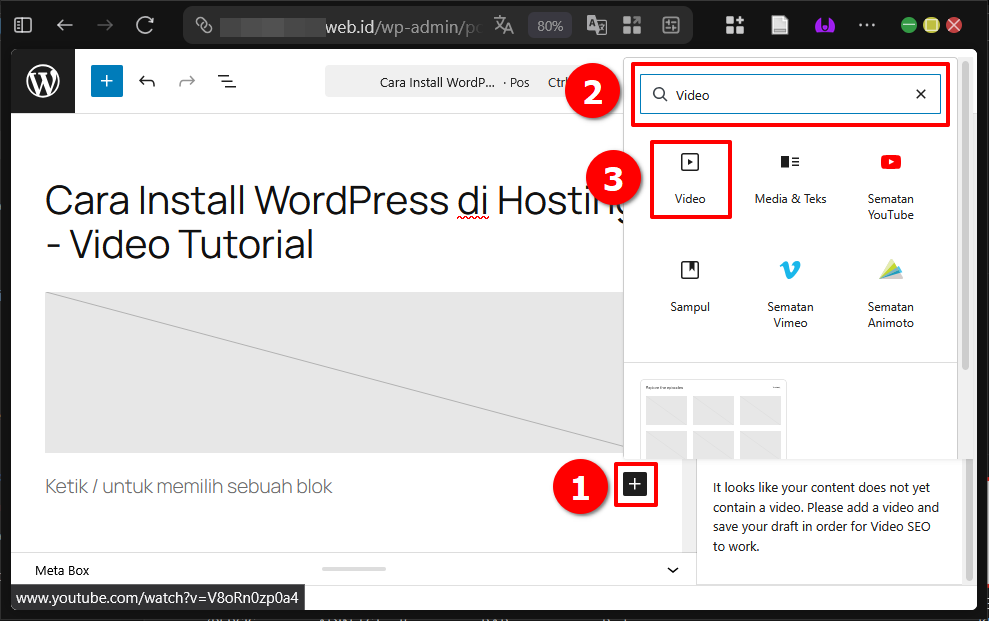Click the Undo arrow in the editor toolbar
989x621 pixels.
[147, 81]
